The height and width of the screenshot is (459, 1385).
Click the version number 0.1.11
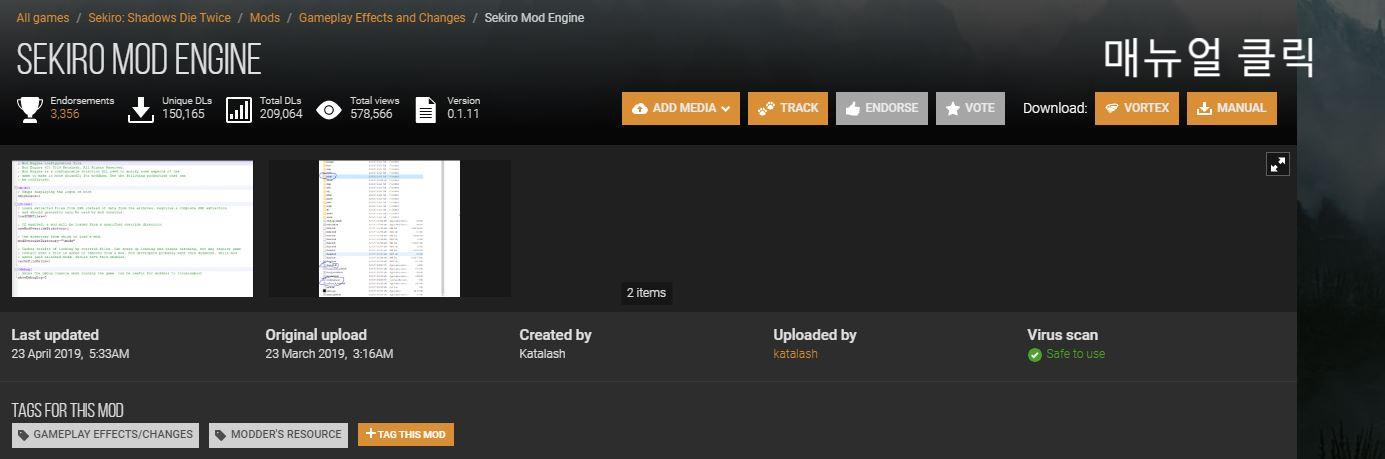(463, 114)
